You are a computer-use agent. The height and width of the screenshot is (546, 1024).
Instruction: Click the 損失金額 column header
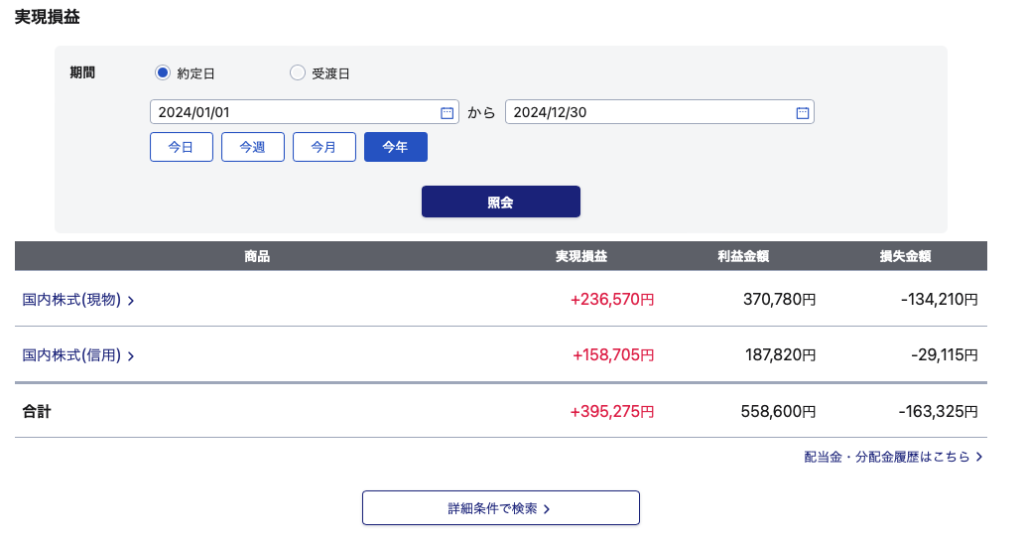click(905, 257)
